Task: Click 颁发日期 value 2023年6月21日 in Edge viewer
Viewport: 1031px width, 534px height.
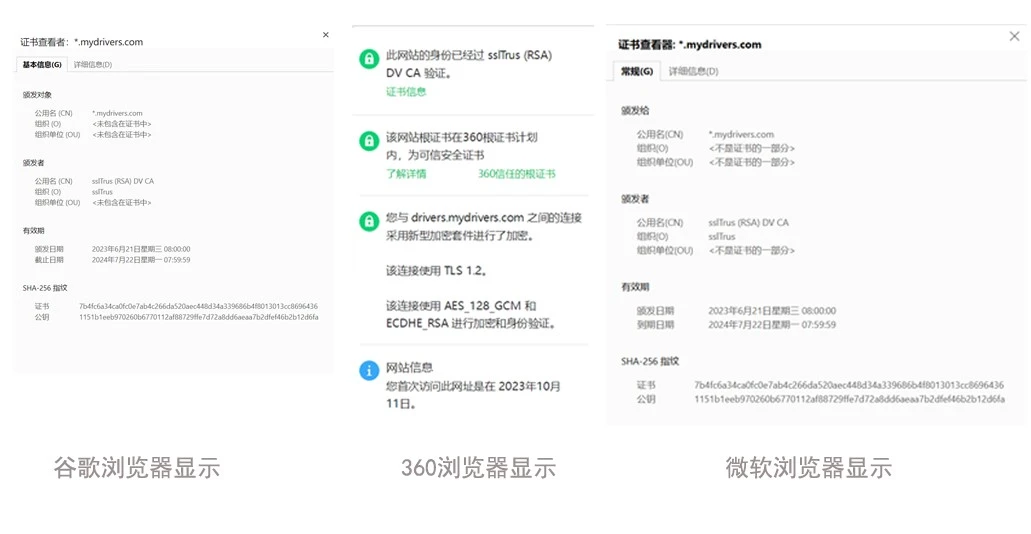Action: coord(772,310)
